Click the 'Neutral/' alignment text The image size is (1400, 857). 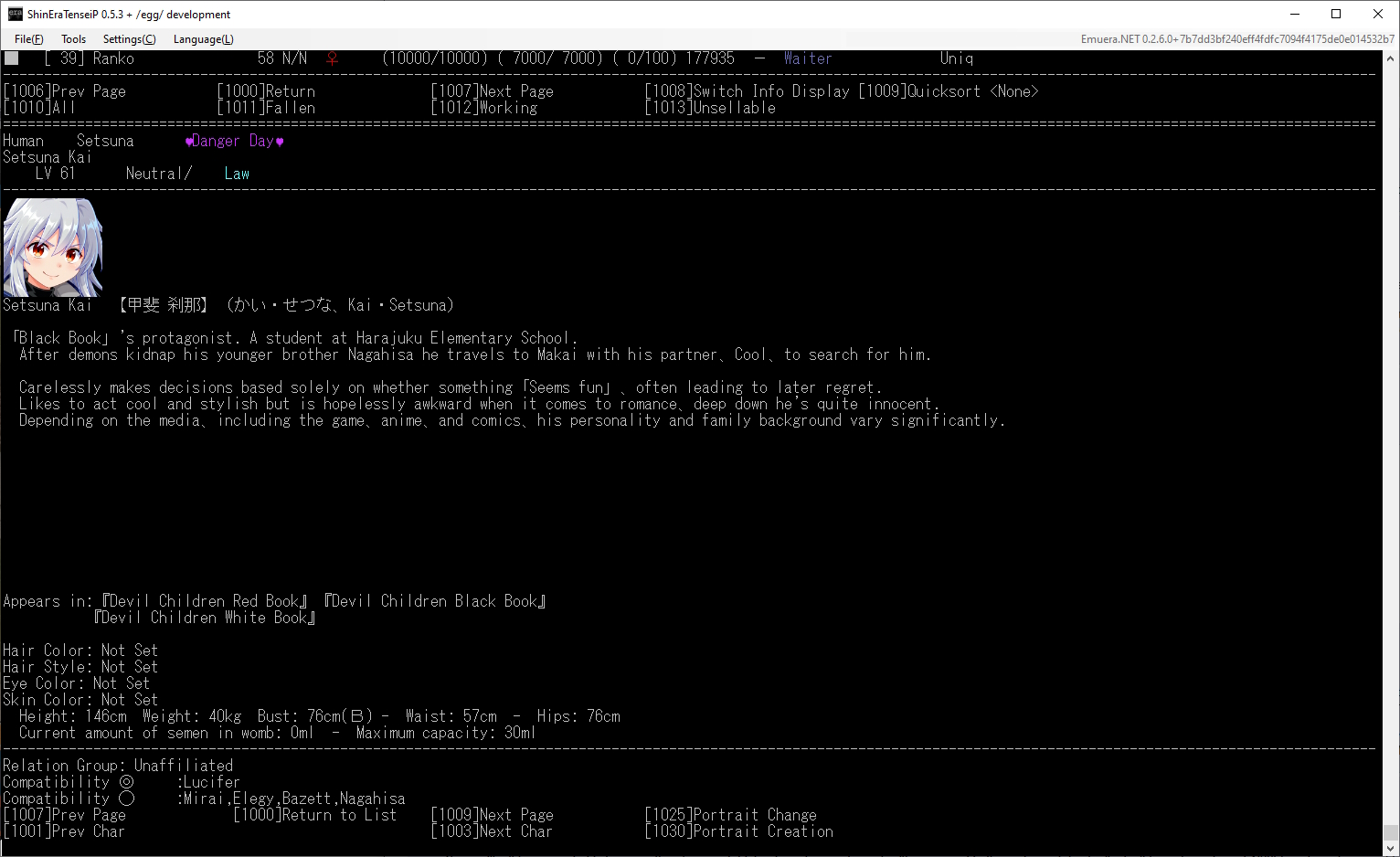click(159, 174)
